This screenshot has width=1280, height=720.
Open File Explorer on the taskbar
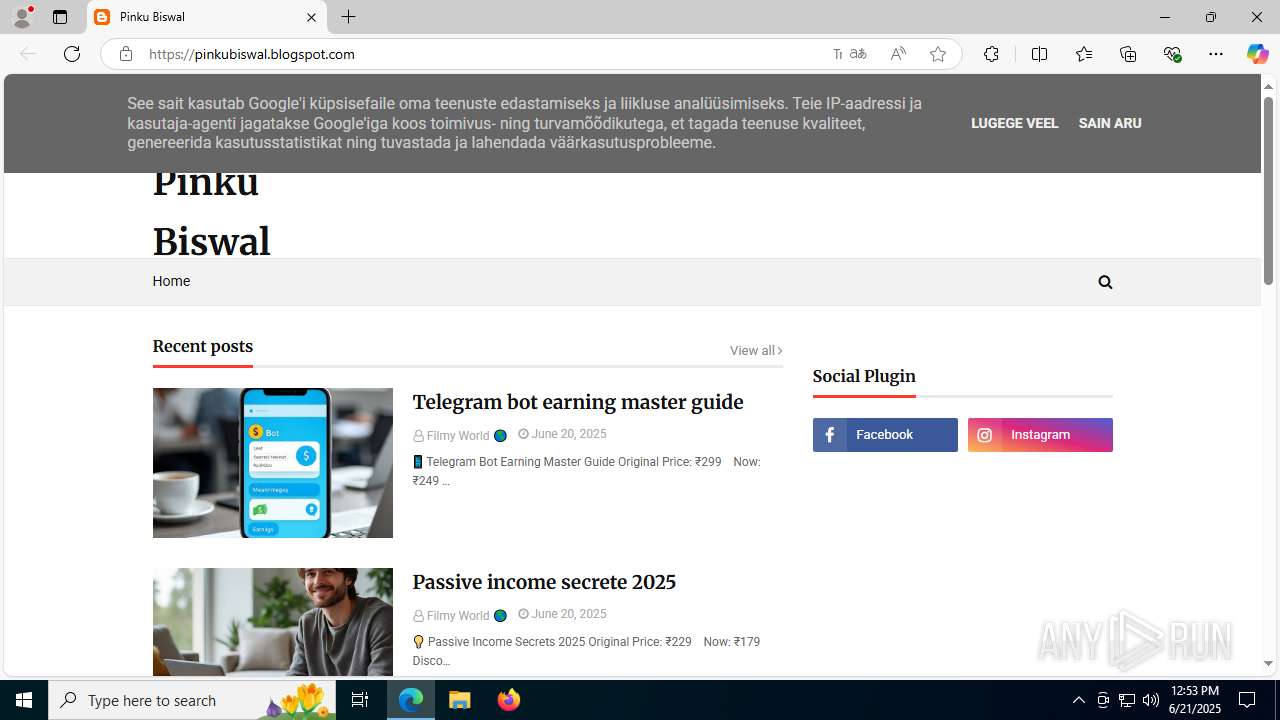click(460, 700)
